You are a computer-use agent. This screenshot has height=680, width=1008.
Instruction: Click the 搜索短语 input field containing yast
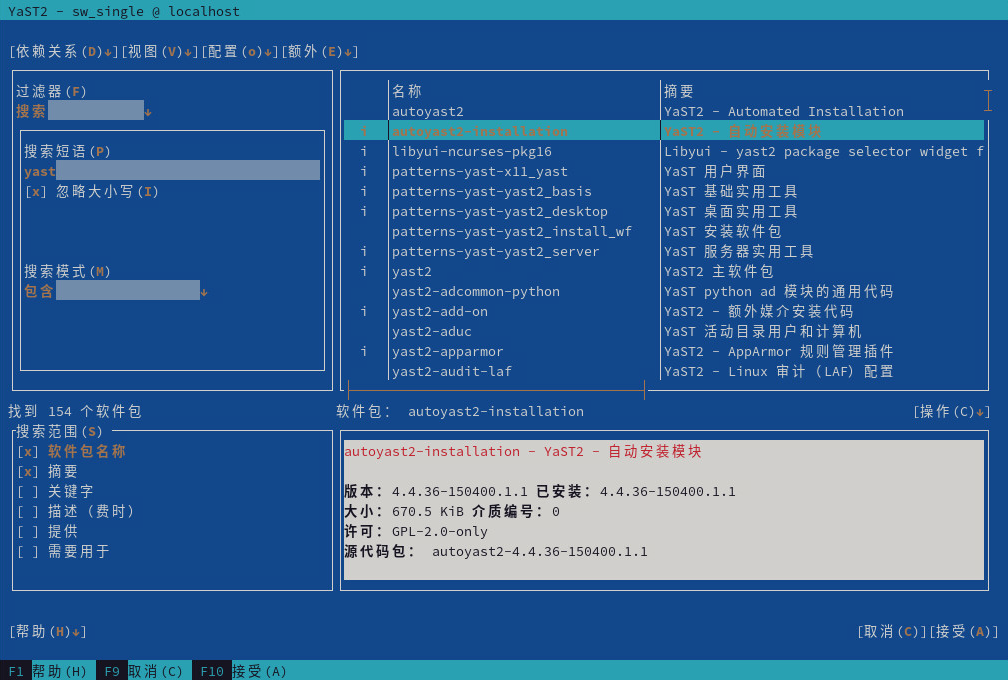pos(172,171)
